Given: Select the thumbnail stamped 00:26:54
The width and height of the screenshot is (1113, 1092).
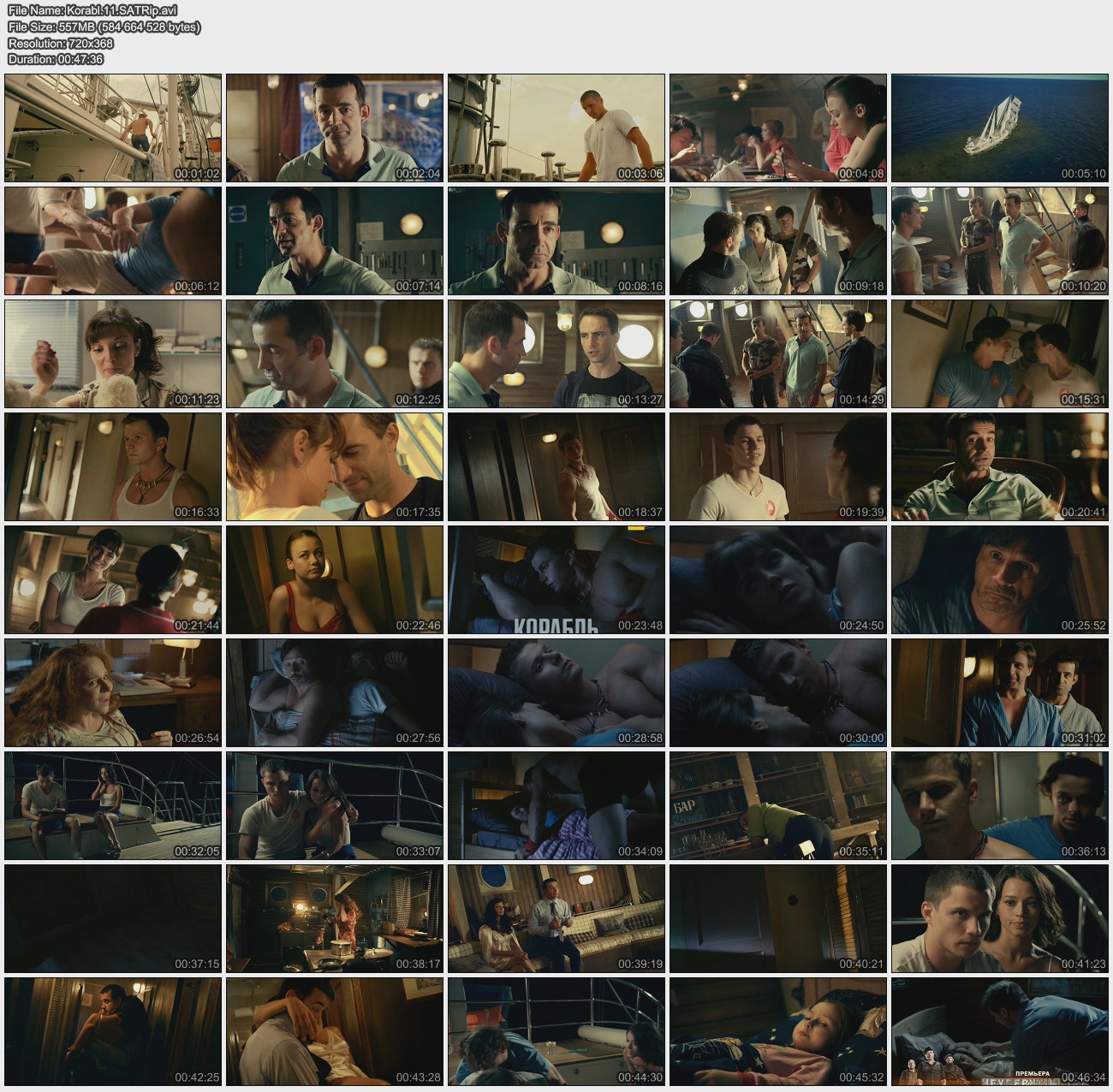Looking at the screenshot, I should pos(113,692).
